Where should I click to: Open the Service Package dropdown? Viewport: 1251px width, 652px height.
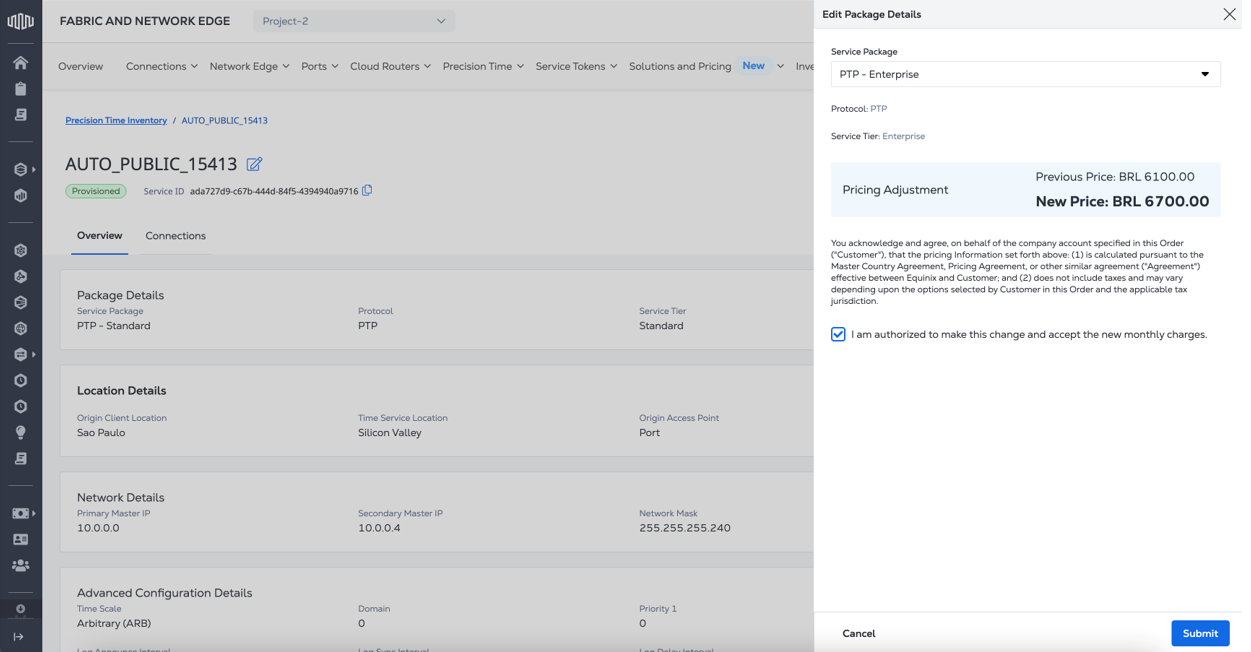point(1025,74)
